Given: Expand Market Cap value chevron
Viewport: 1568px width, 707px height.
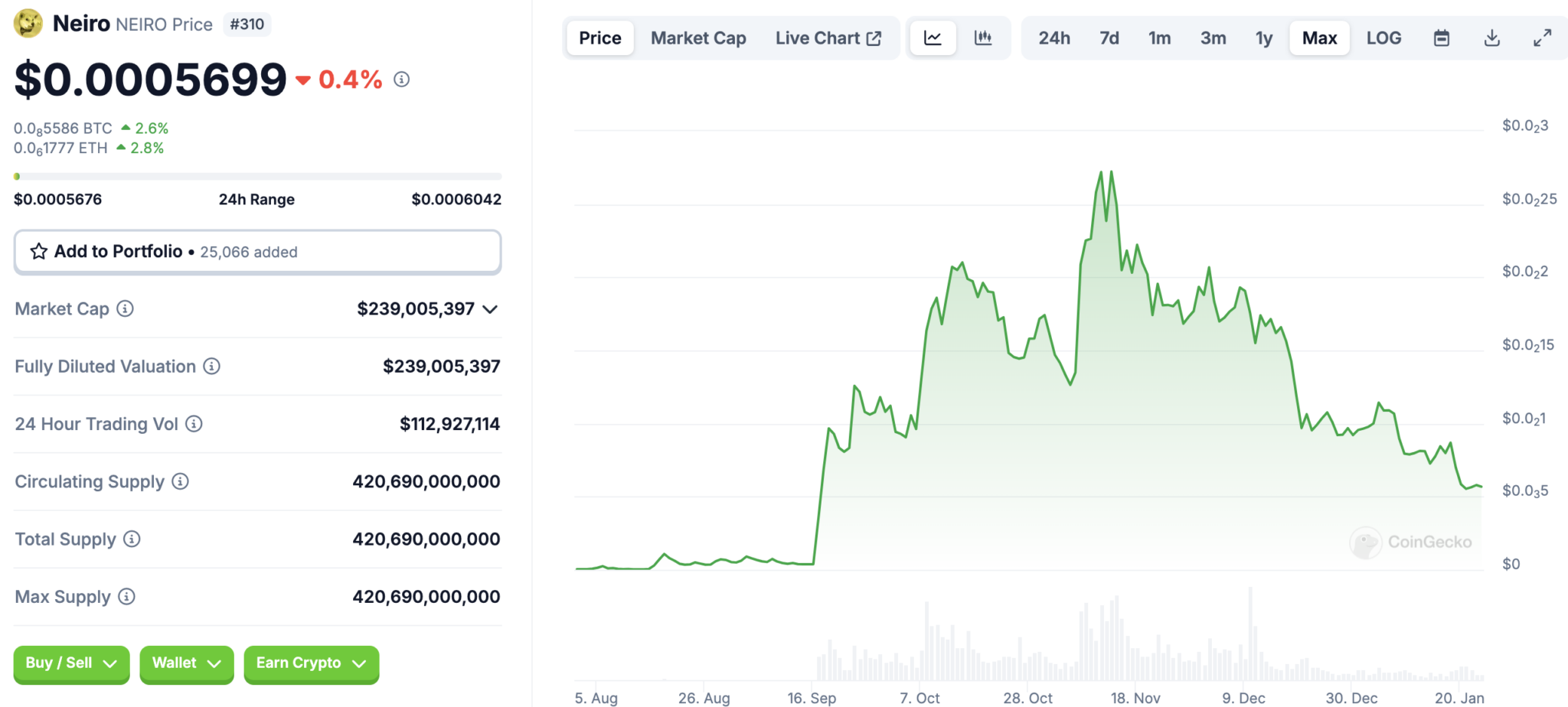Looking at the screenshot, I should (x=490, y=309).
